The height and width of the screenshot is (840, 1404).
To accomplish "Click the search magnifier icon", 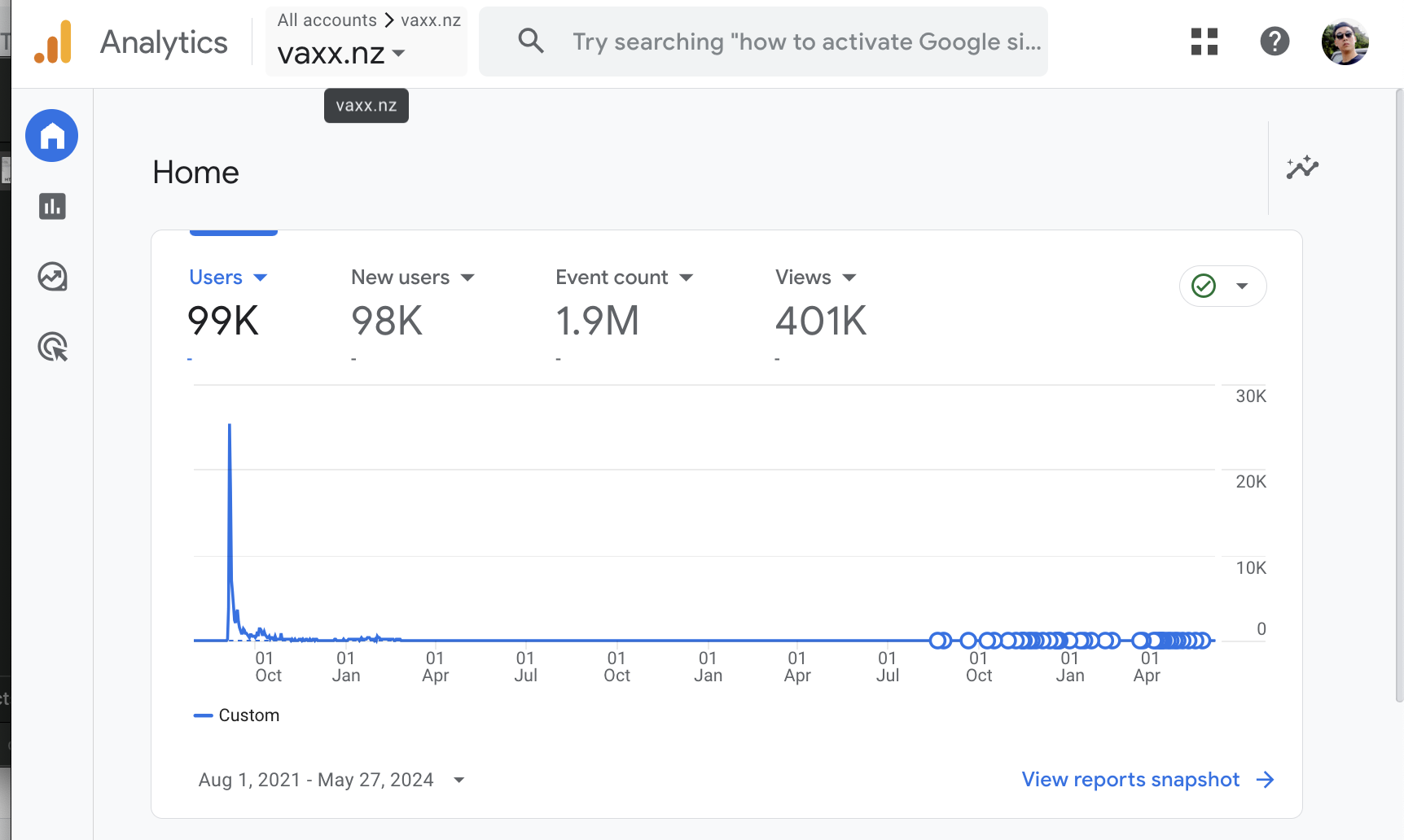I will [531, 41].
